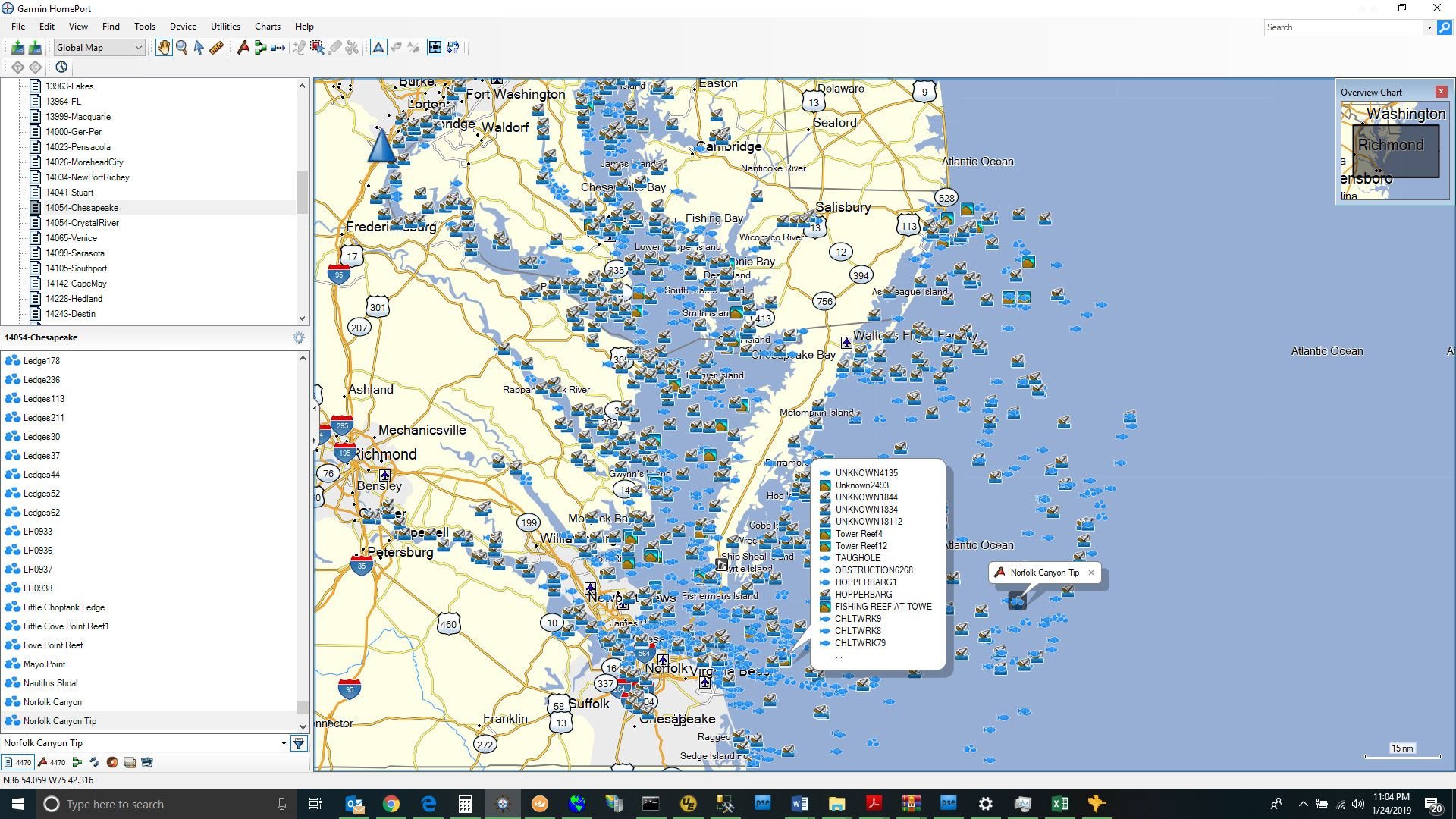Click the Insert tool with pencil icon
1456x819 pixels.
pos(300,48)
